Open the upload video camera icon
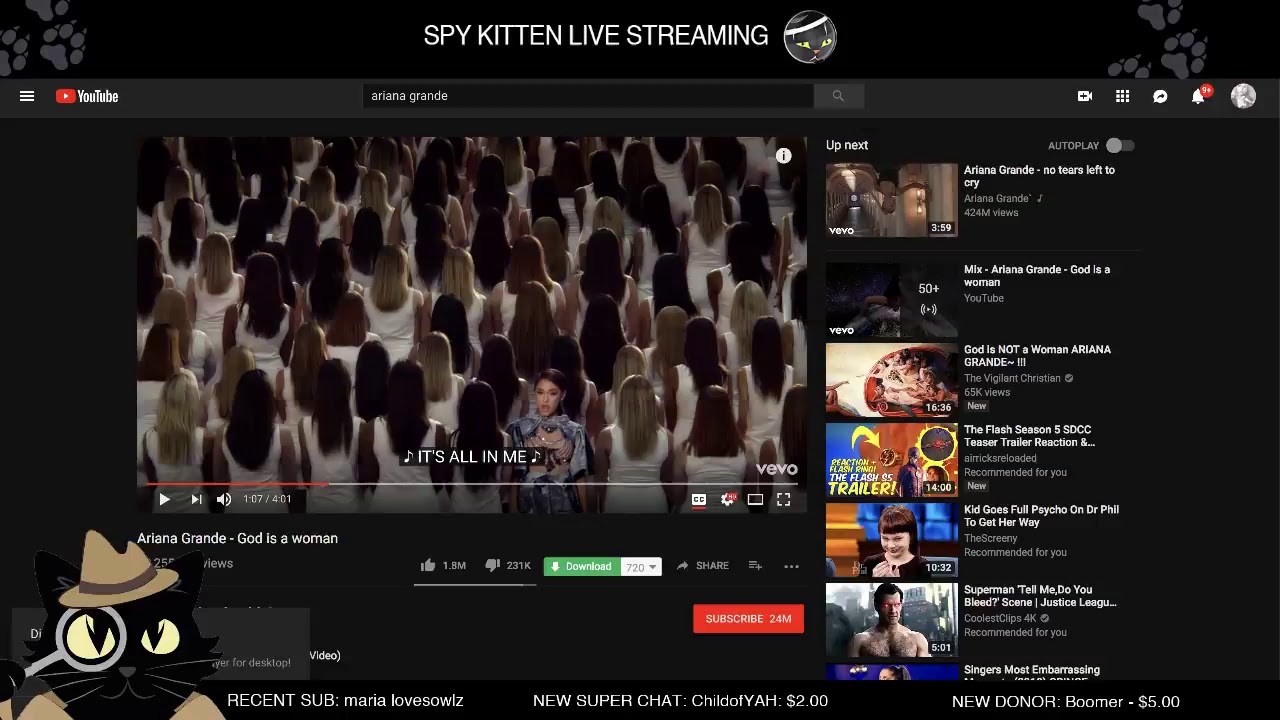Image resolution: width=1280 pixels, height=720 pixels. point(1085,96)
